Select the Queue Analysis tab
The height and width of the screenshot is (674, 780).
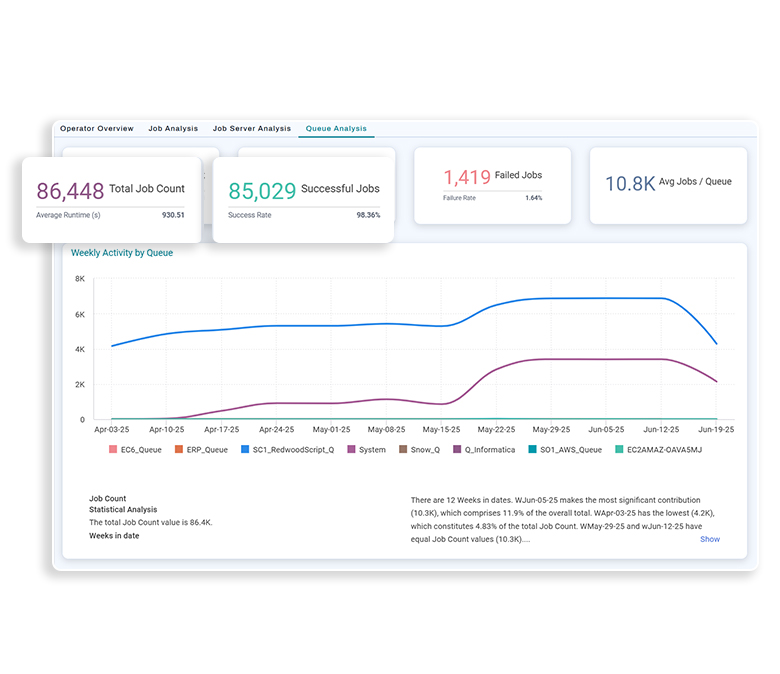click(x=336, y=129)
